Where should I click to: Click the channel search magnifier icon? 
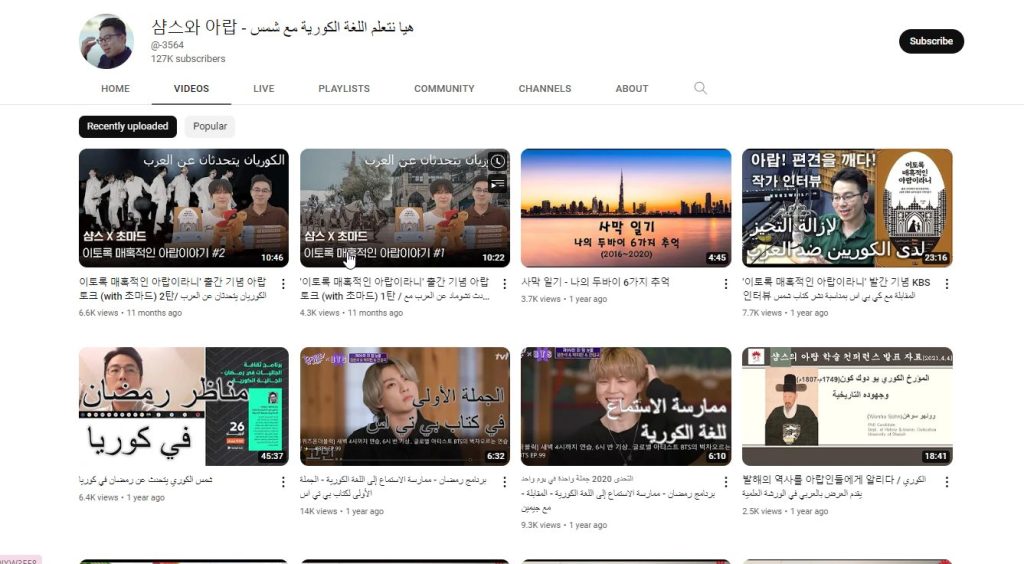(x=700, y=88)
